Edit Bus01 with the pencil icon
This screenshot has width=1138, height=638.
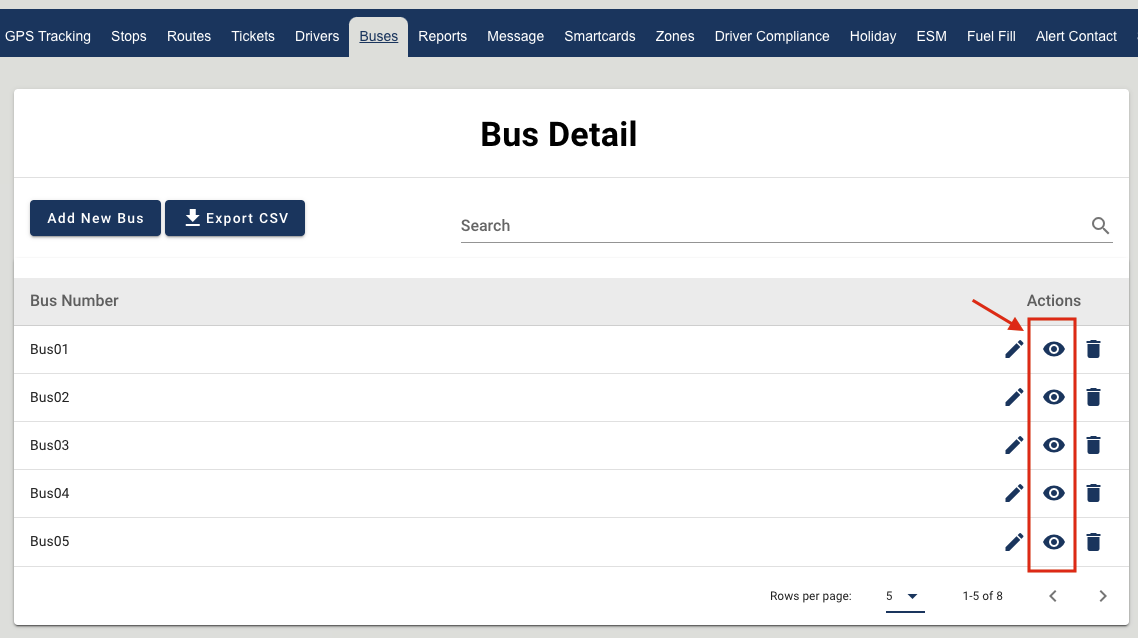click(1014, 349)
